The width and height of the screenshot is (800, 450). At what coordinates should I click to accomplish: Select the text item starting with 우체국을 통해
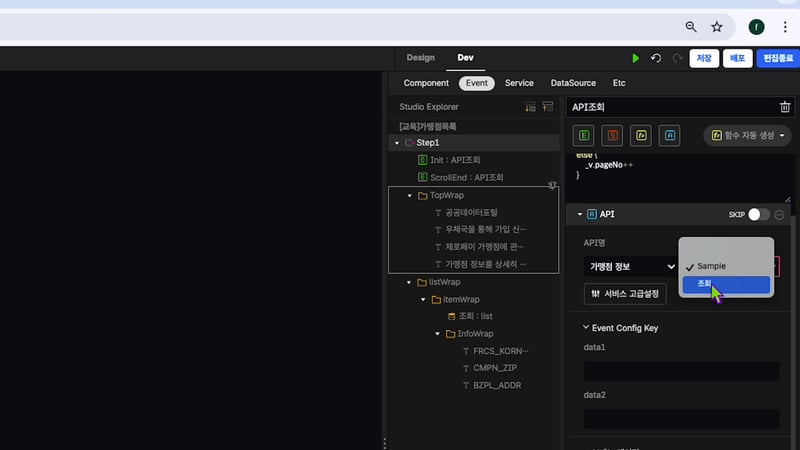[480, 230]
